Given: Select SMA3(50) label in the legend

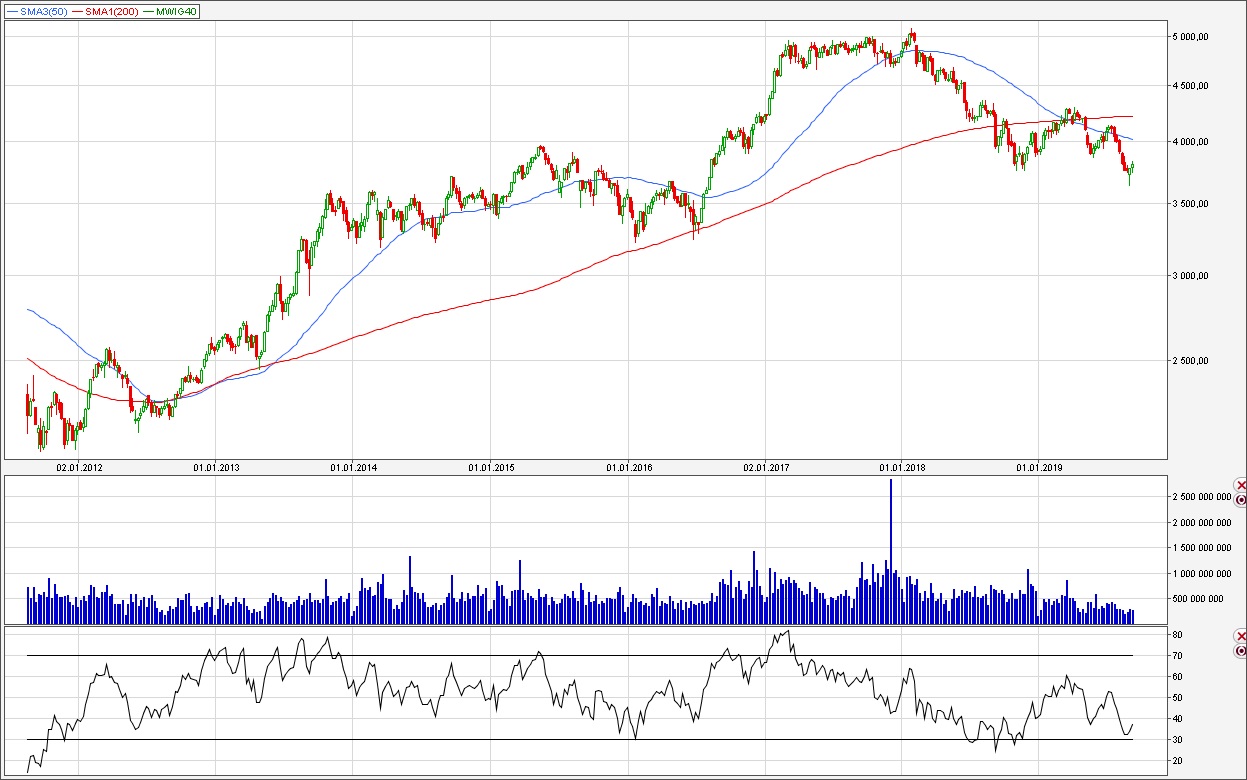Looking at the screenshot, I should coord(43,11).
